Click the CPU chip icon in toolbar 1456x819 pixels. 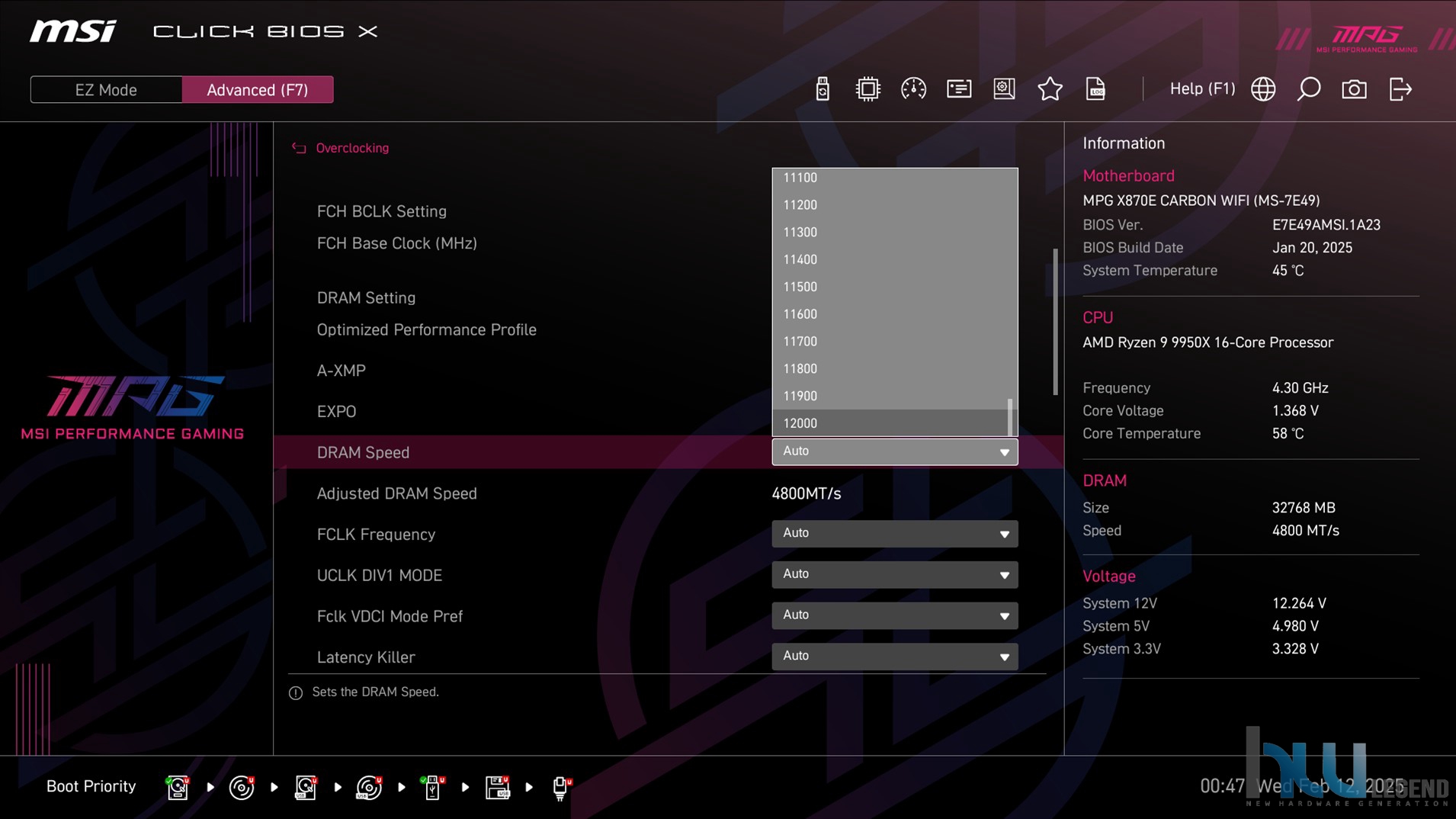868,89
